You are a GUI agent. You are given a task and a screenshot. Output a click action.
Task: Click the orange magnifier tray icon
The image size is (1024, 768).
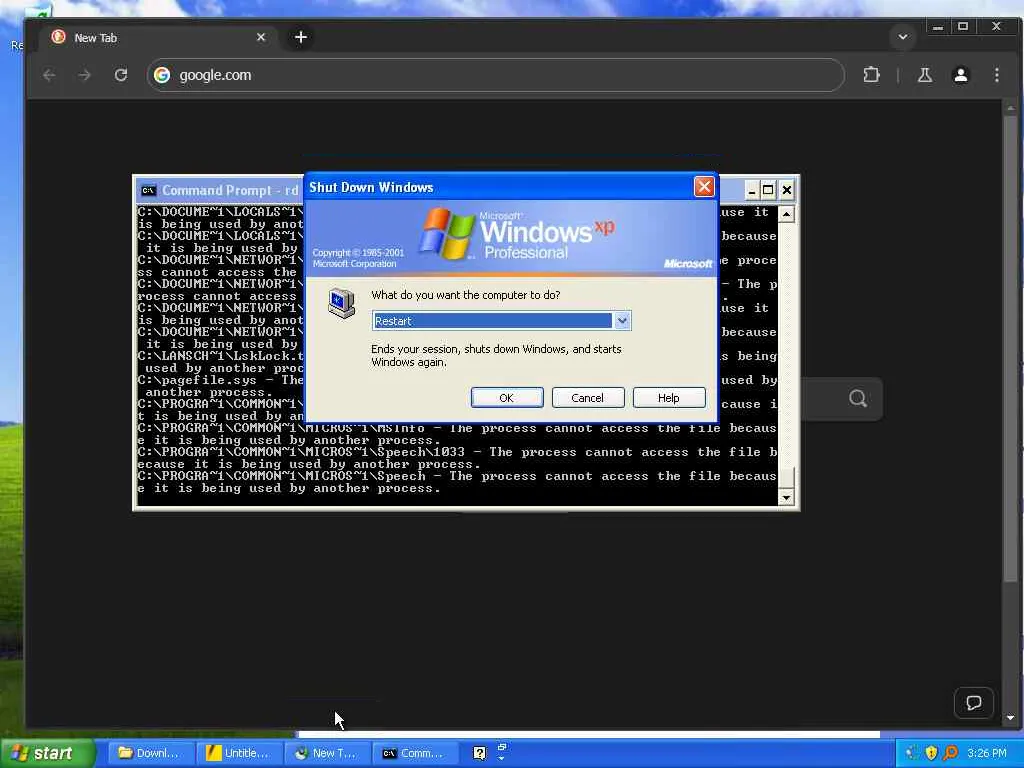pyautogui.click(x=950, y=754)
